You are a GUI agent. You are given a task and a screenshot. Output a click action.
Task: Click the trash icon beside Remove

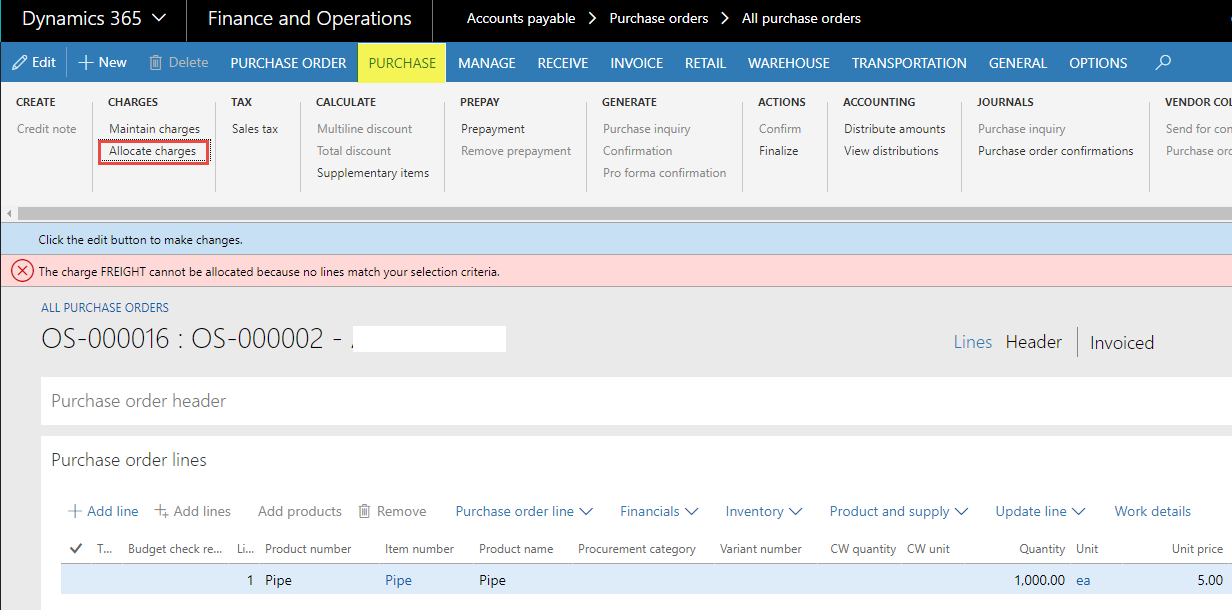pos(365,511)
